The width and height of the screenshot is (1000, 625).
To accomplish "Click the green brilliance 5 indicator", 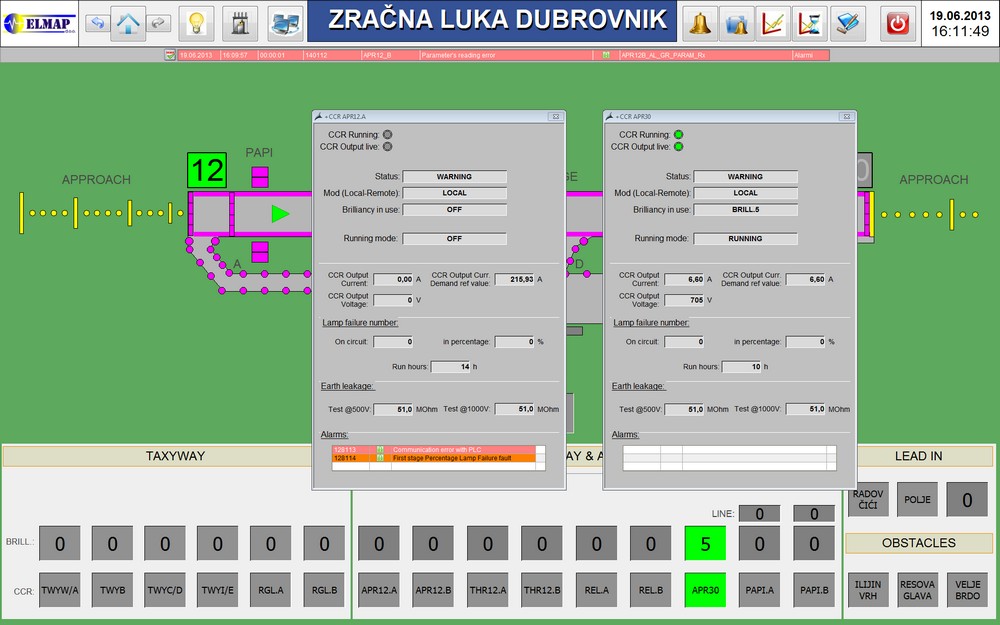I will click(705, 544).
